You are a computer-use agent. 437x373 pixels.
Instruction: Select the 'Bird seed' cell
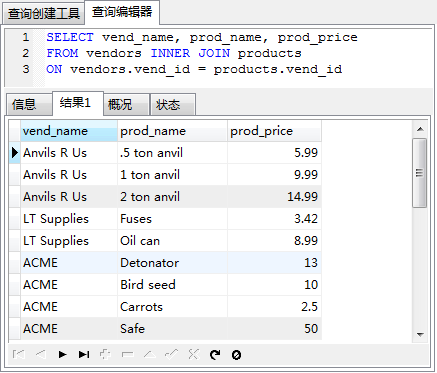172,285
